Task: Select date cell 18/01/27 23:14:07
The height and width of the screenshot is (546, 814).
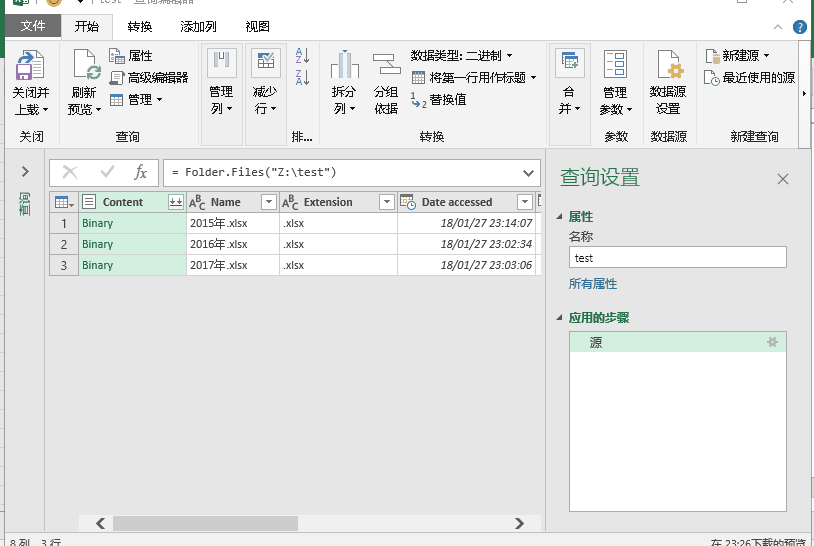Action: tap(466, 223)
